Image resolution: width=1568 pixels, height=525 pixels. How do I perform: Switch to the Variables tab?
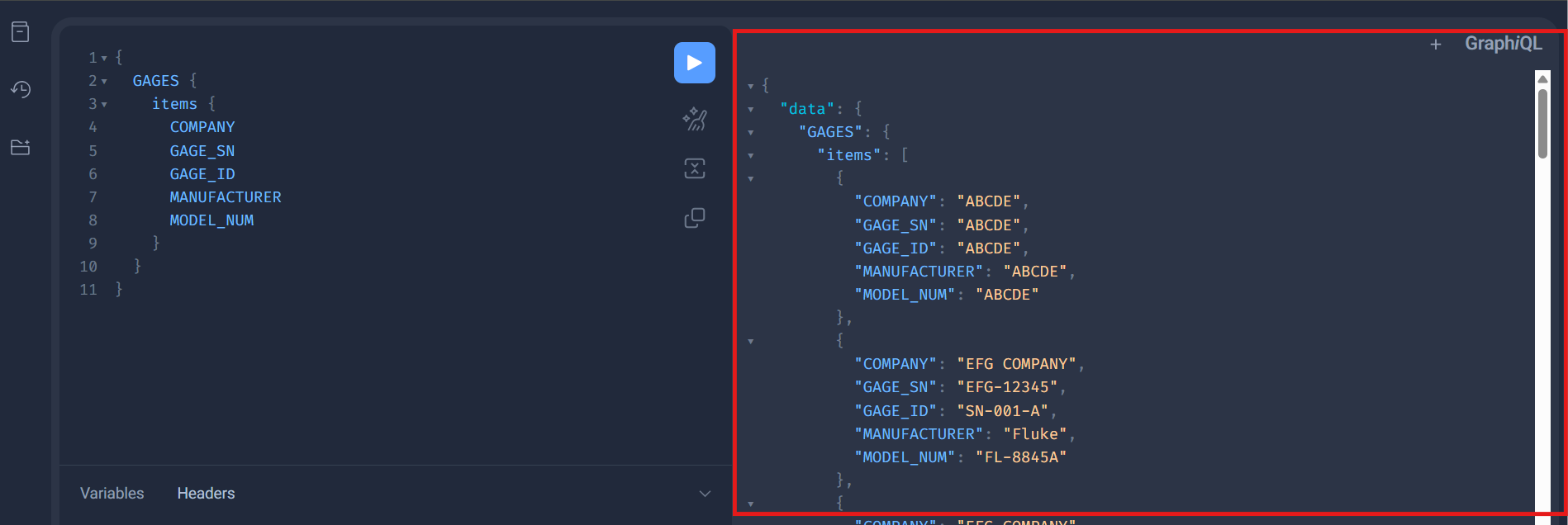(112, 494)
